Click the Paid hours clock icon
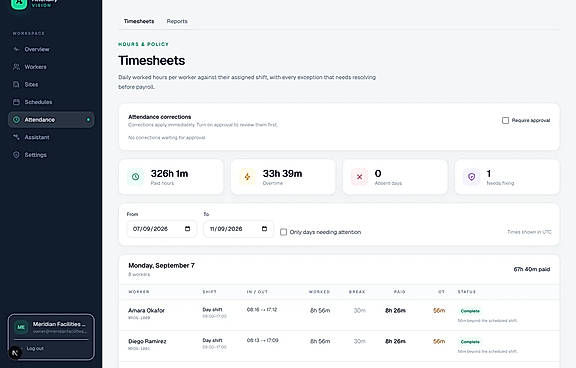 click(x=136, y=177)
